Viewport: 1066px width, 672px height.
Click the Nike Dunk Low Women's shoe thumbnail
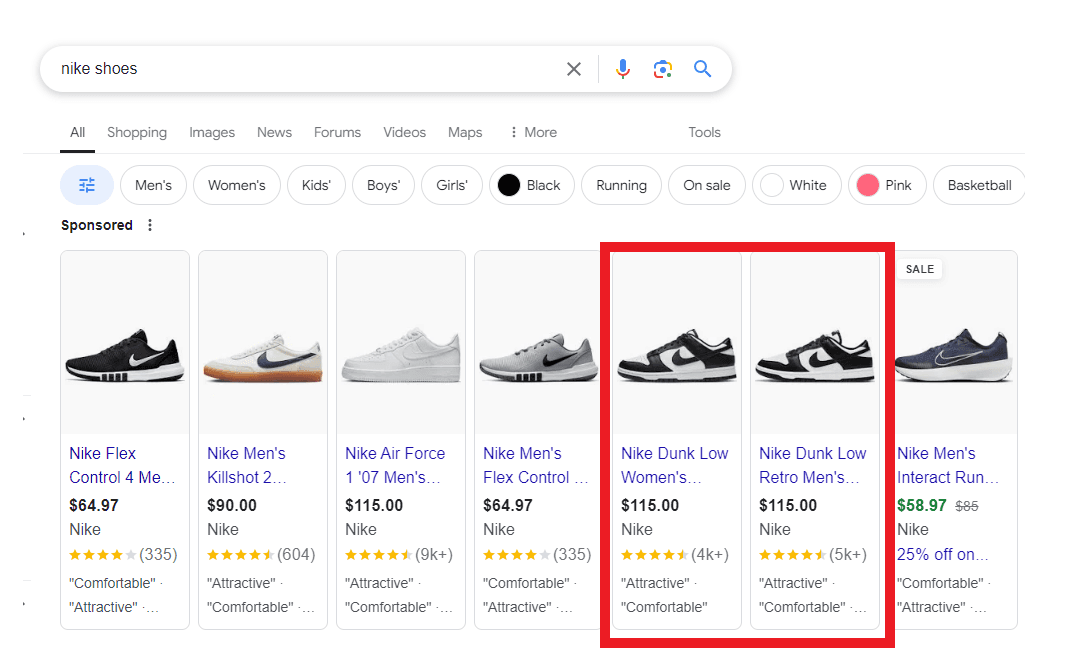click(676, 343)
